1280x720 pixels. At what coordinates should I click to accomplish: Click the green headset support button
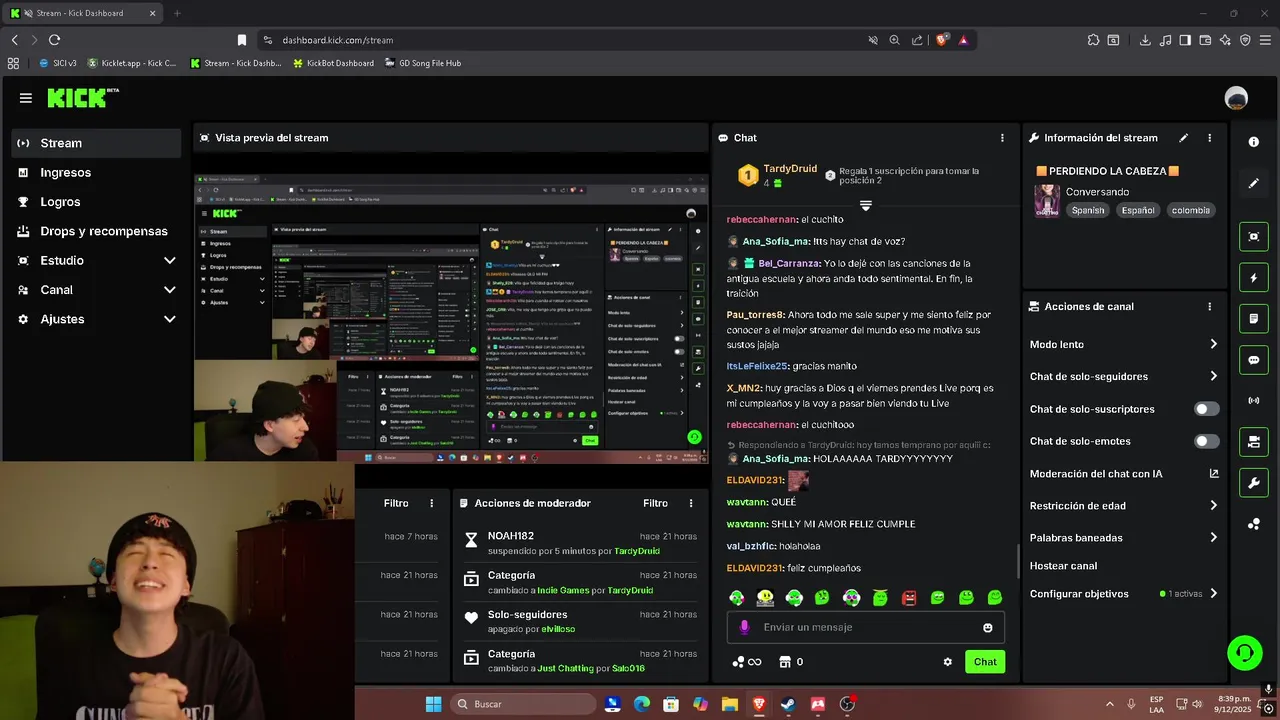[x=1245, y=653]
